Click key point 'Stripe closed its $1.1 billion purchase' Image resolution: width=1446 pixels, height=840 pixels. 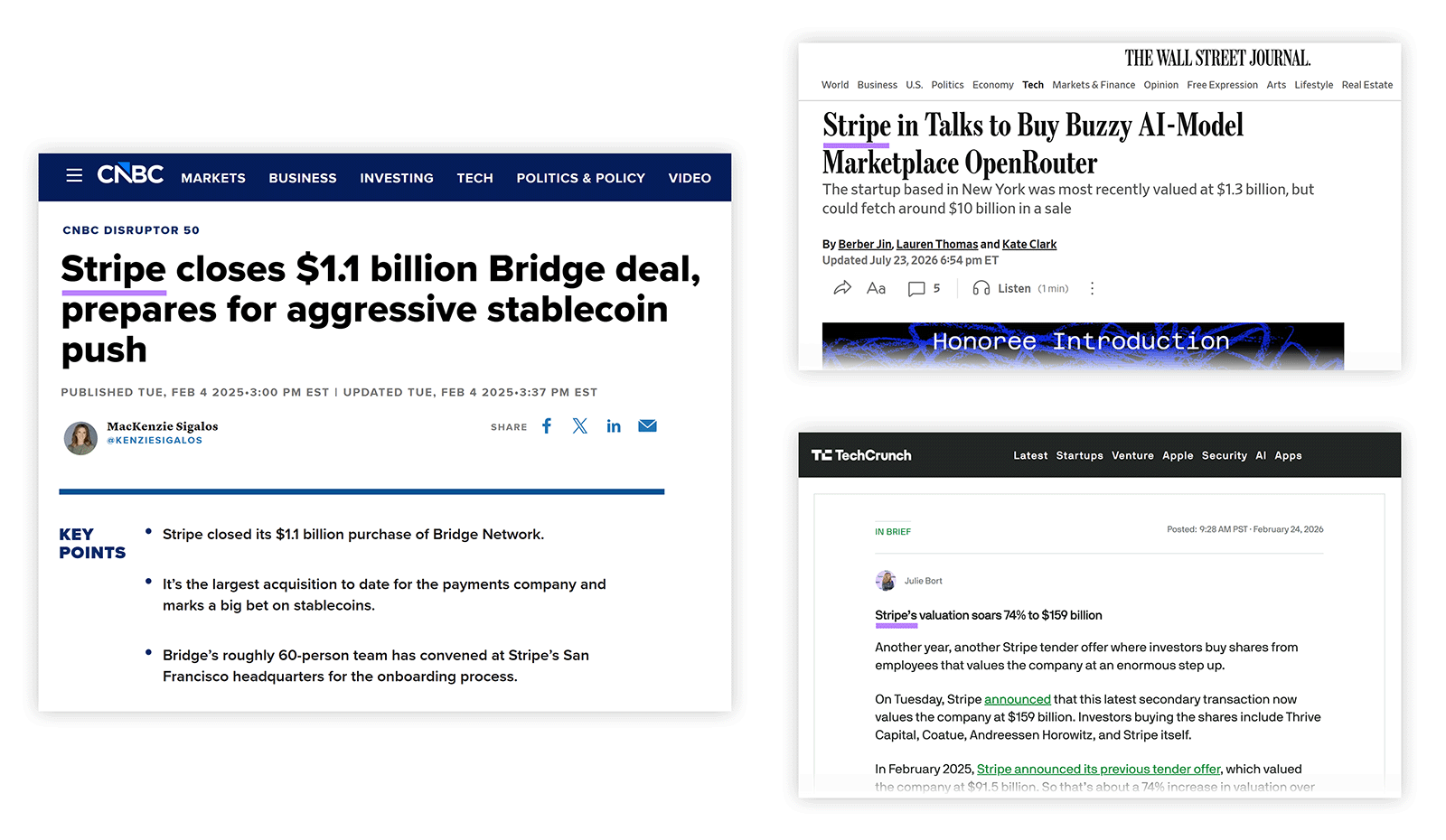[x=353, y=535]
